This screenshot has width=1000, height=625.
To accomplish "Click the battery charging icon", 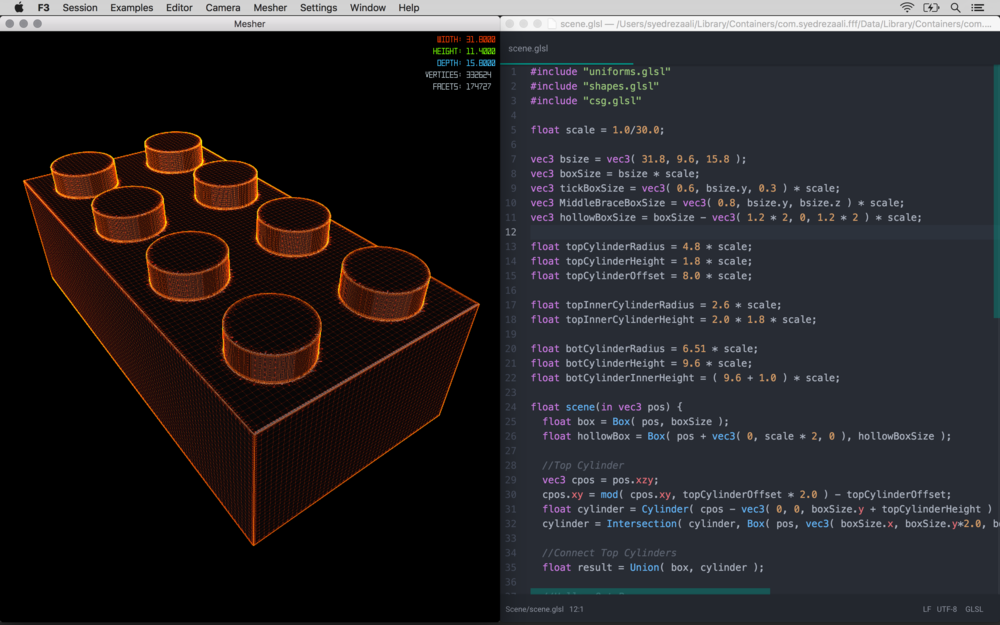I will pos(932,8).
